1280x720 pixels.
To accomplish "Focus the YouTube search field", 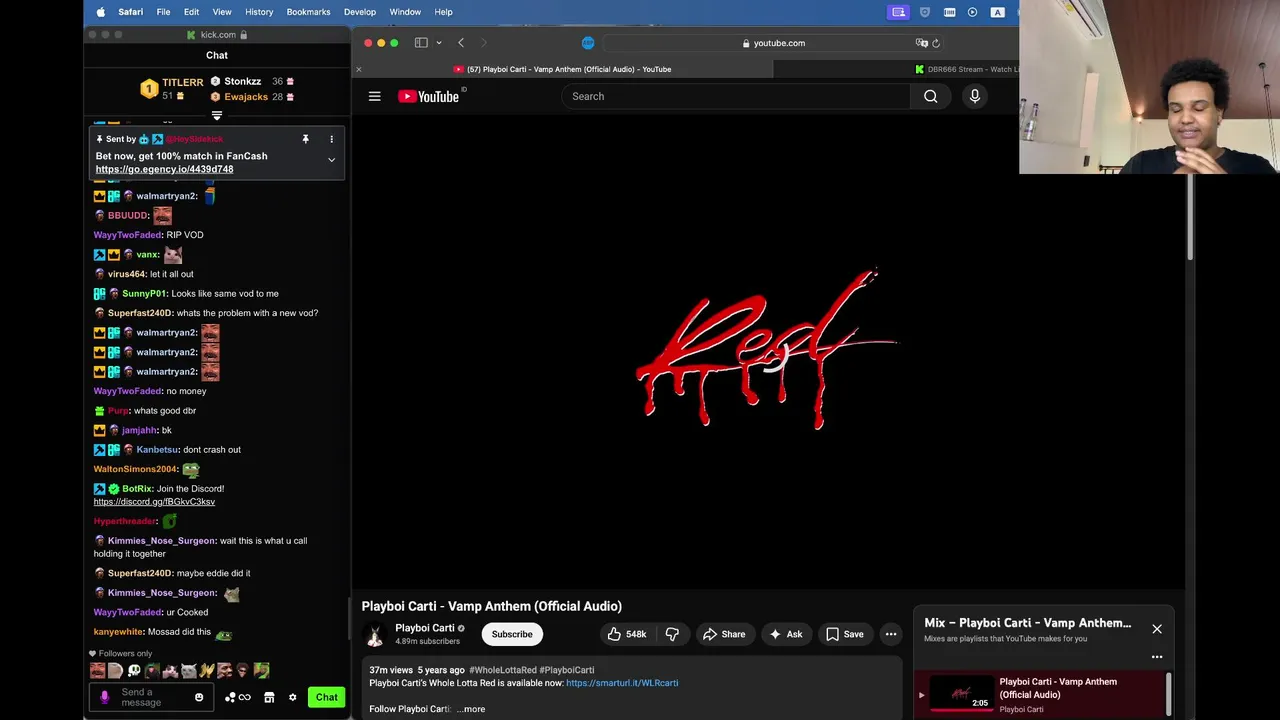I will 736,96.
